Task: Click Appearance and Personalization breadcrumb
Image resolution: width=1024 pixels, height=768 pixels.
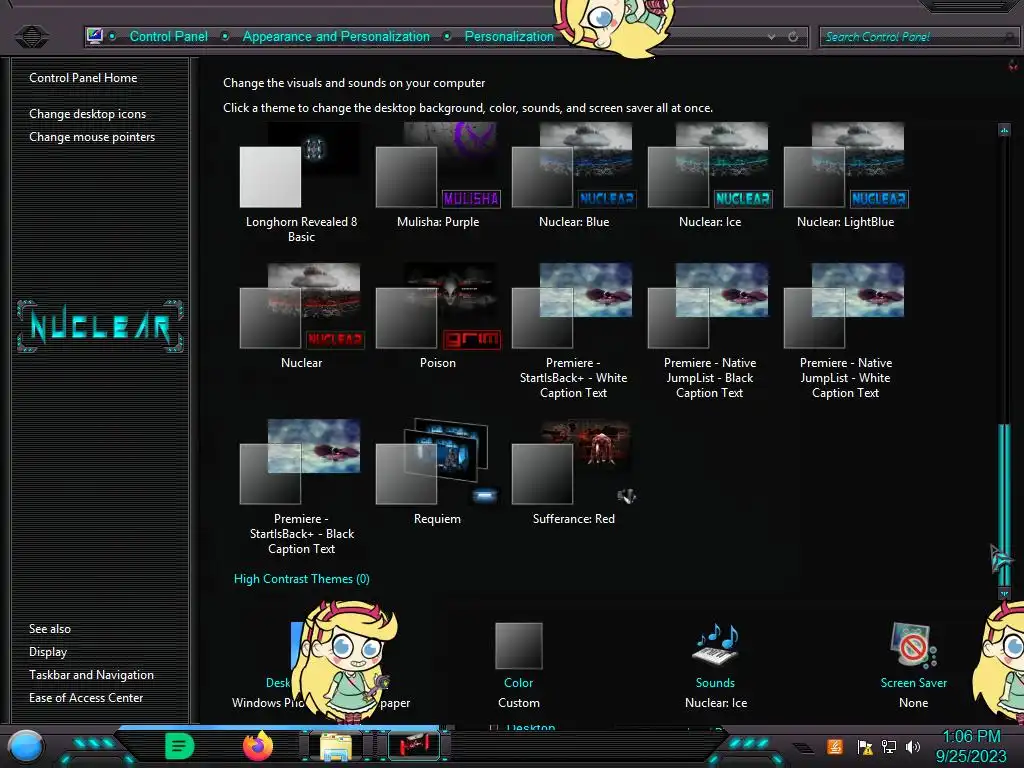Action: [336, 37]
